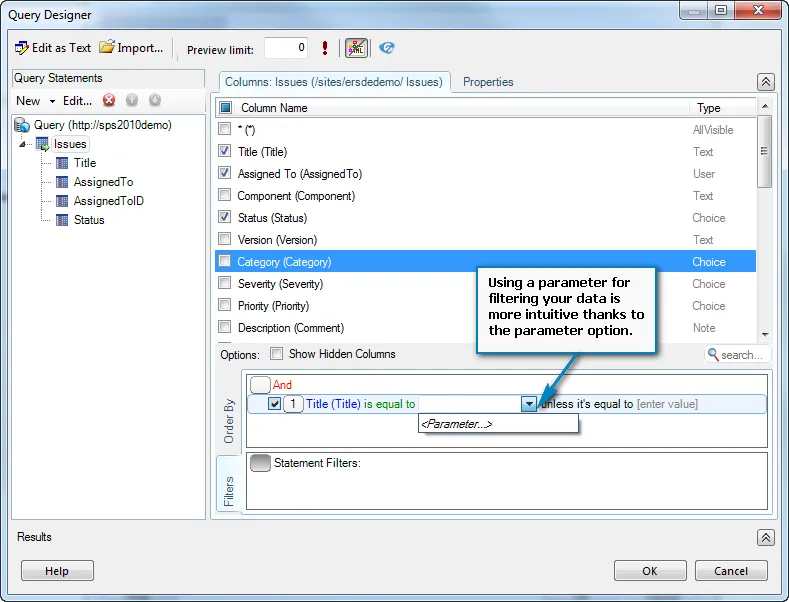The width and height of the screenshot is (789, 602).
Task: Collapse the Issues tree node
Action: 23,145
